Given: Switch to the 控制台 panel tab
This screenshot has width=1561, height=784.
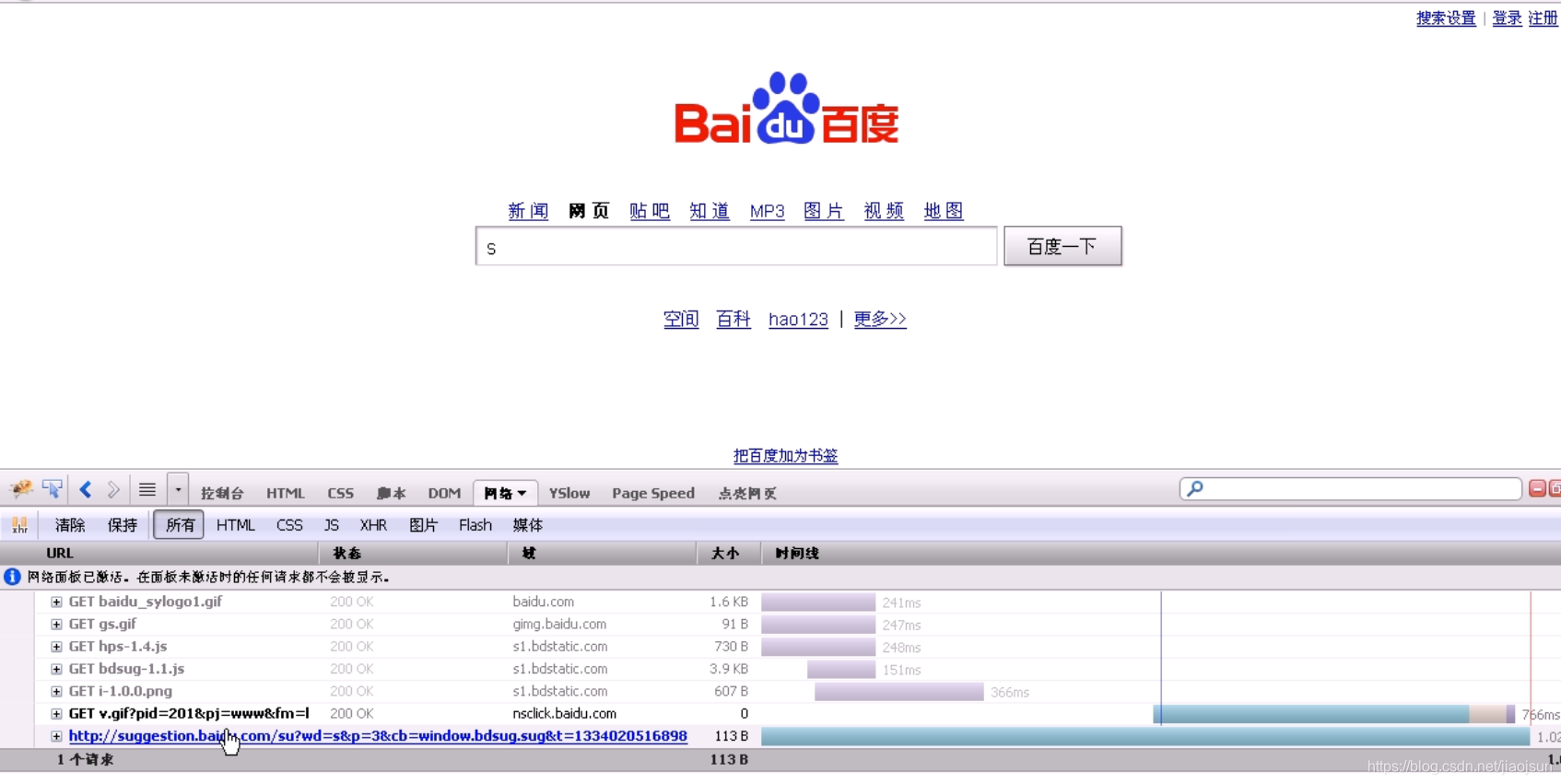Looking at the screenshot, I should [x=222, y=493].
